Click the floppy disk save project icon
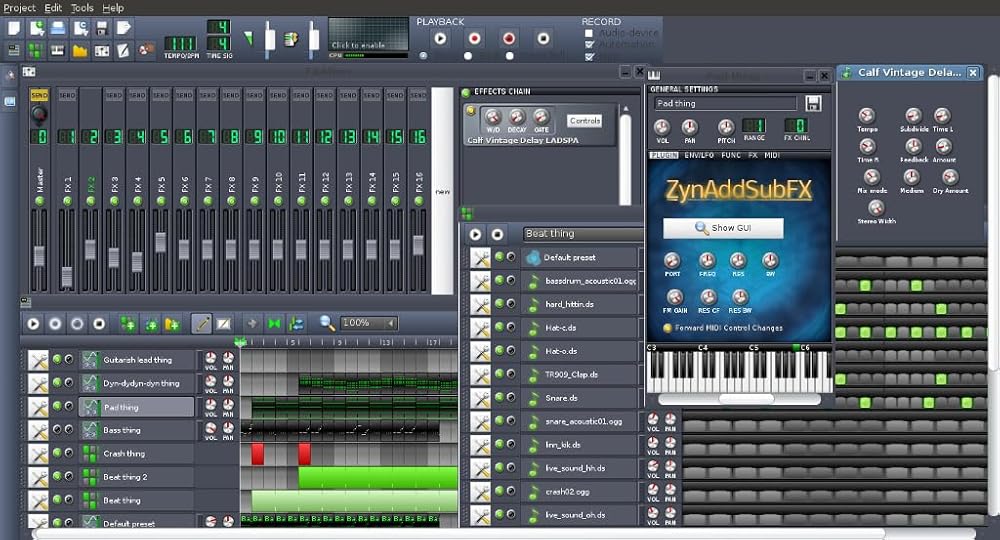 (101, 28)
